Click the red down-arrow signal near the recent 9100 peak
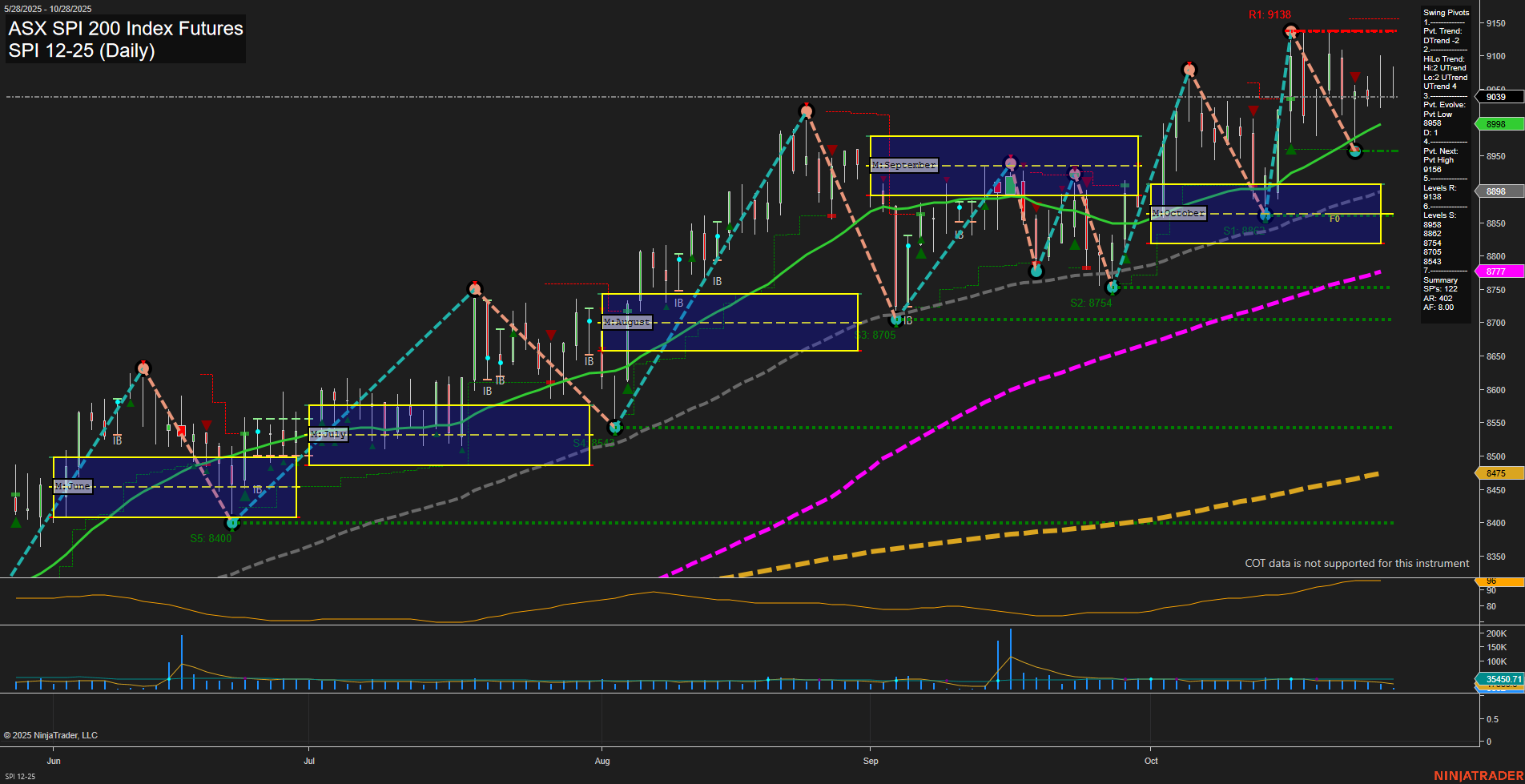The image size is (1525, 784). click(1354, 78)
